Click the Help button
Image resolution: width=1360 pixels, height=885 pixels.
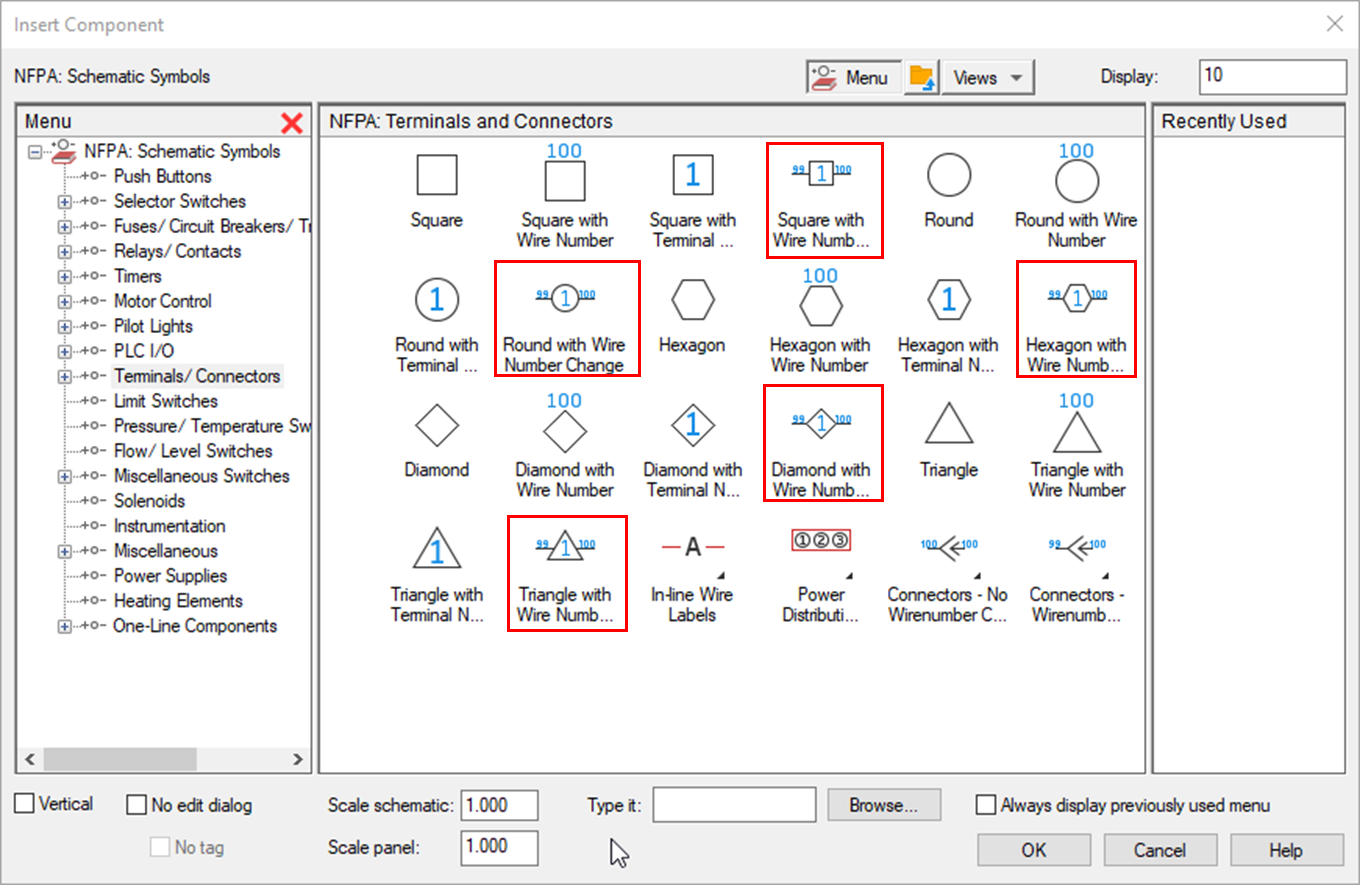[x=1286, y=850]
